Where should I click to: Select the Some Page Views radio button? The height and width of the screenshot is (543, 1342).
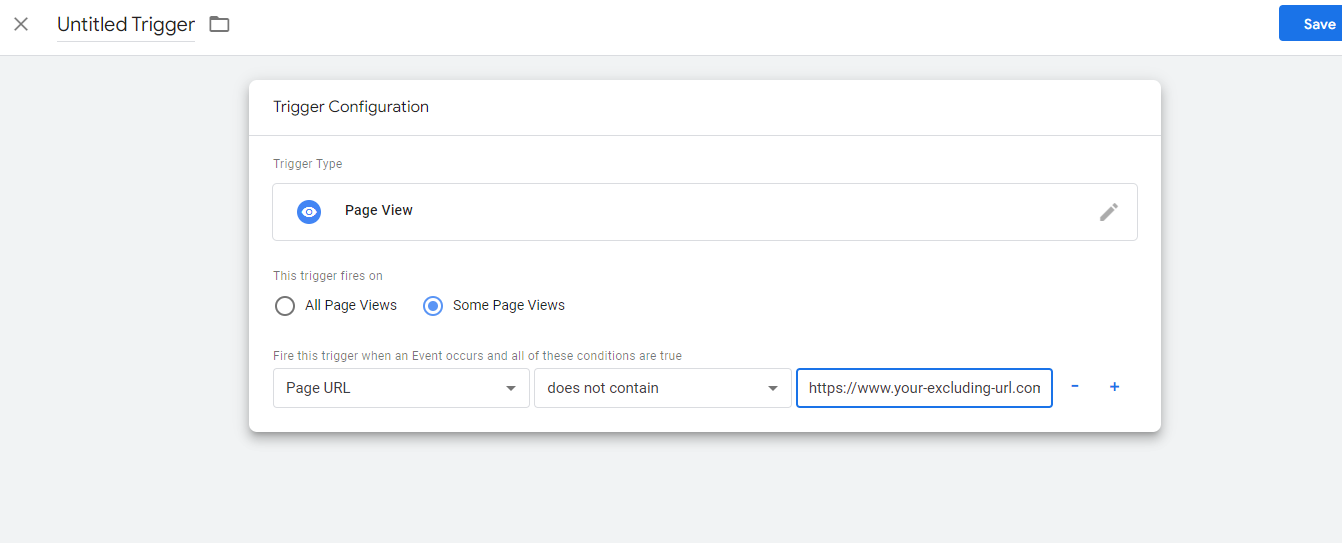433,306
